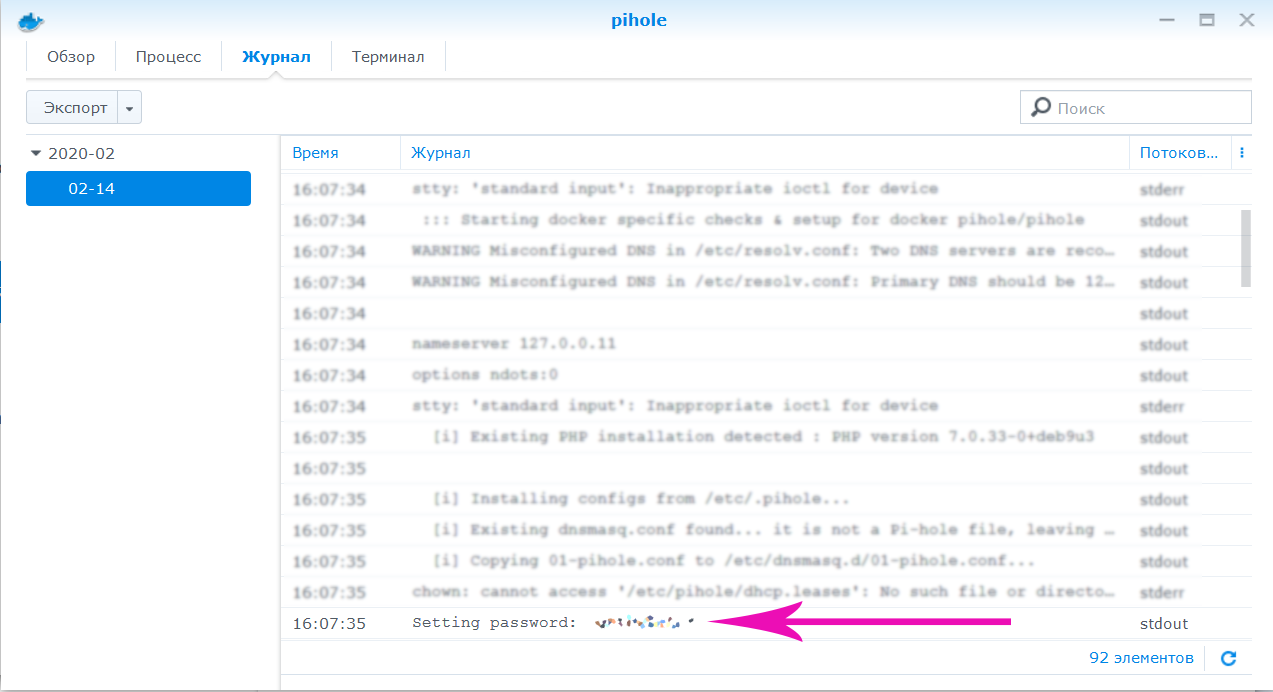1273x692 pixels.
Task: Click the '92 элементов' count label
Action: click(x=1141, y=658)
